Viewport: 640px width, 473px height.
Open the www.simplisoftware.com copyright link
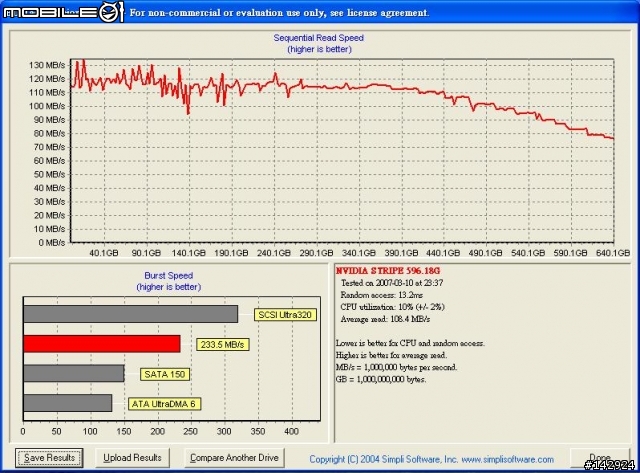[x=507, y=460]
